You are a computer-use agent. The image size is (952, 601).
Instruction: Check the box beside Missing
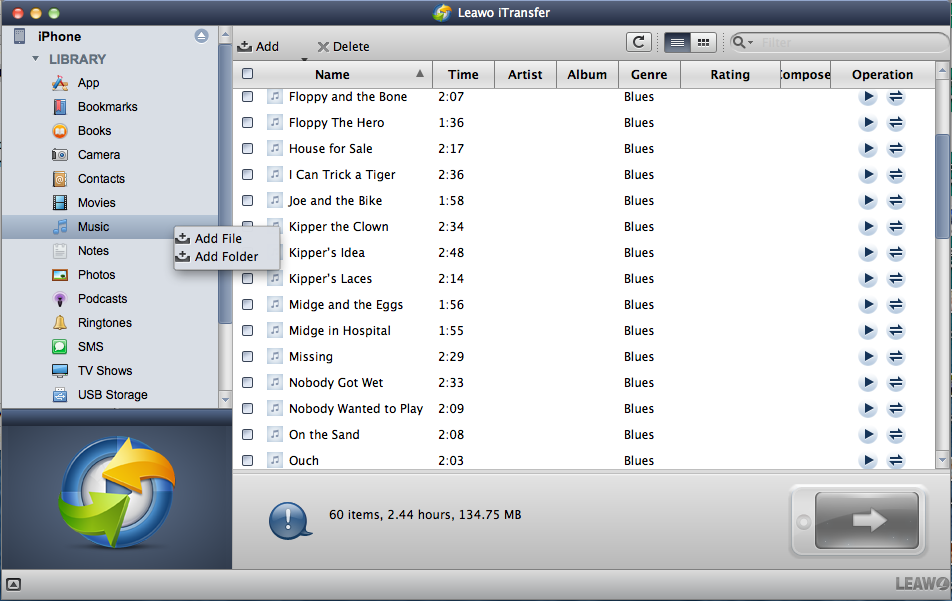coord(247,357)
